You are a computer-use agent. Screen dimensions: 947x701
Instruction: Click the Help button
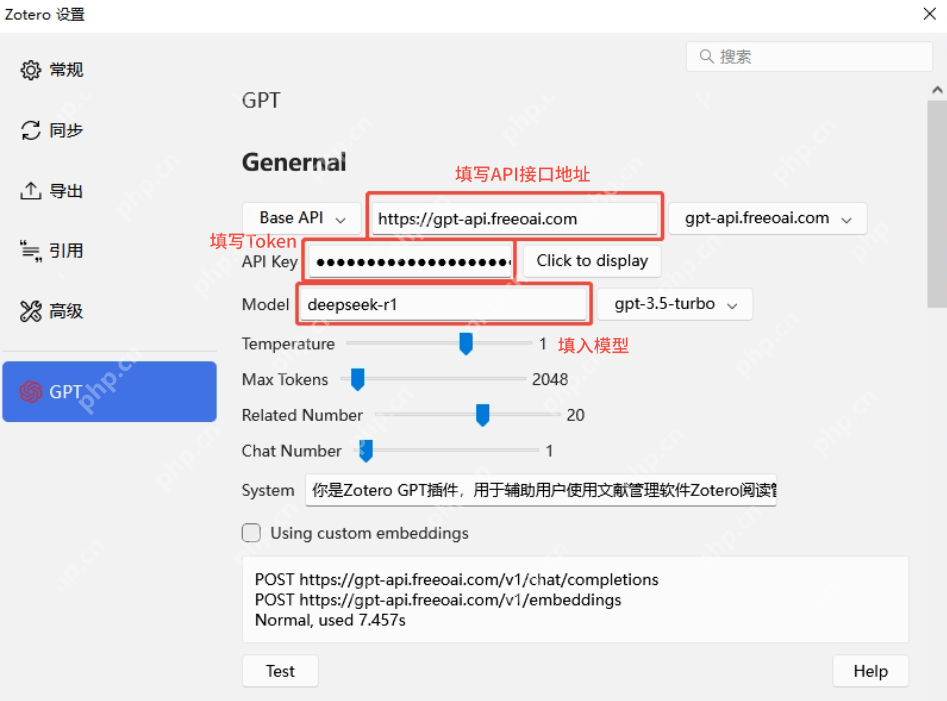870,671
